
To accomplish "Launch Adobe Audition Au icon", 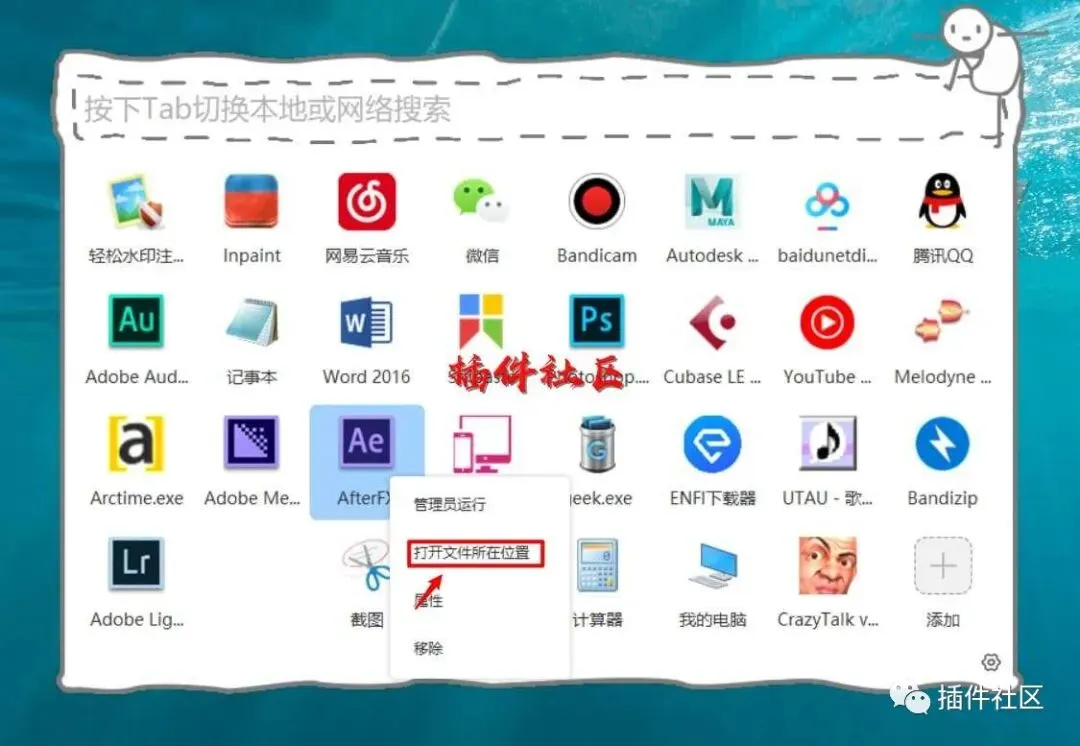I will click(136, 320).
